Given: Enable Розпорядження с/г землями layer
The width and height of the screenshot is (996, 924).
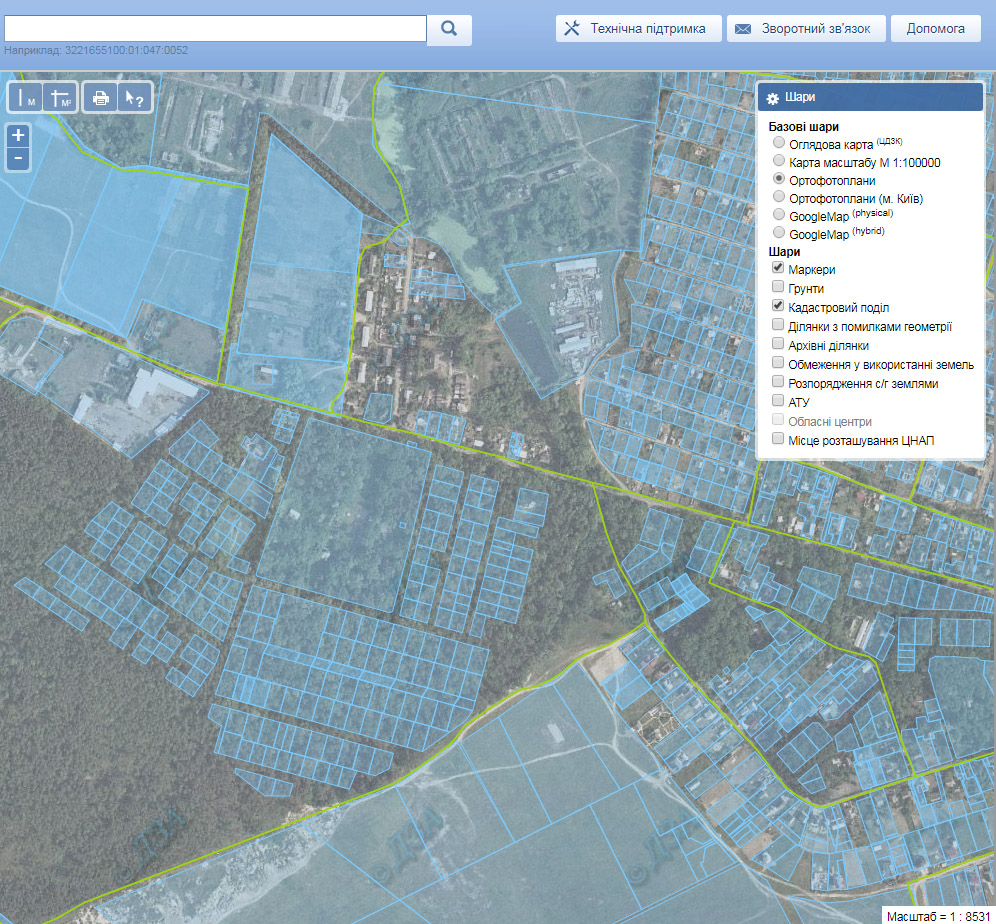Looking at the screenshot, I should pos(777,382).
